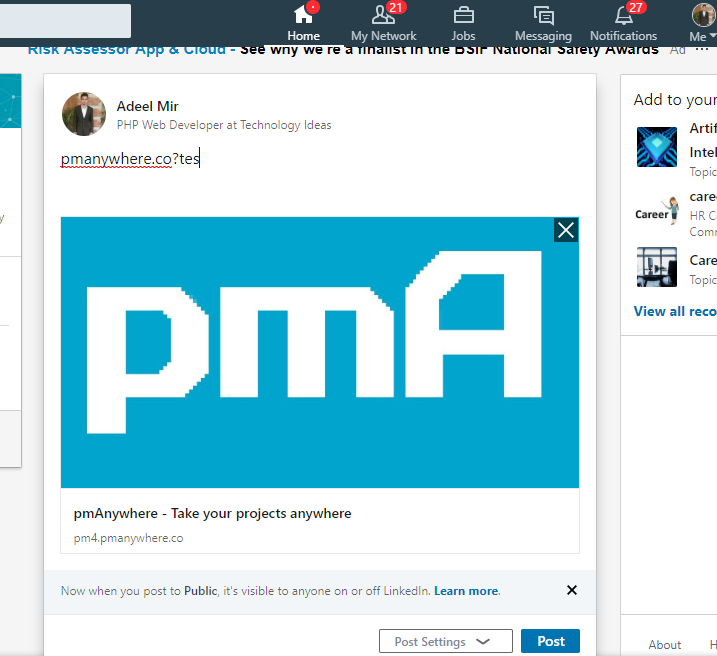Viewport: 717px width, 656px height.
Task: Dismiss the Public post visibility notice
Action: 572,590
